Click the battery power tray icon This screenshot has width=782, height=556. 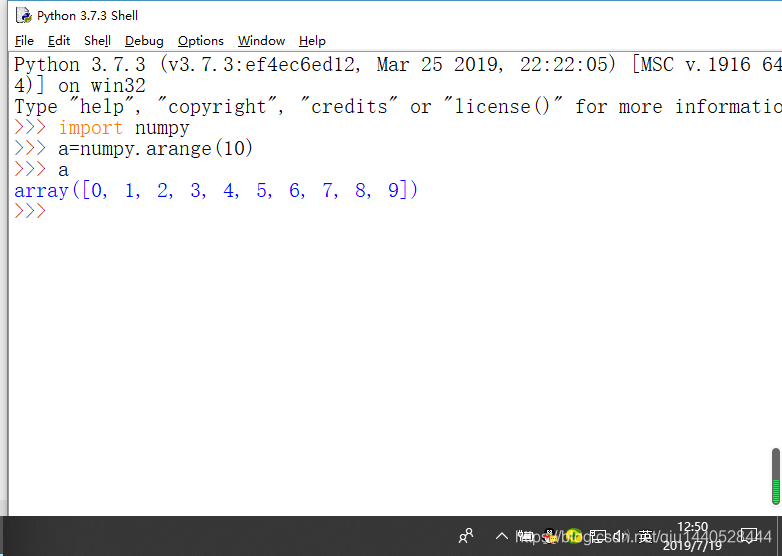tap(526, 537)
